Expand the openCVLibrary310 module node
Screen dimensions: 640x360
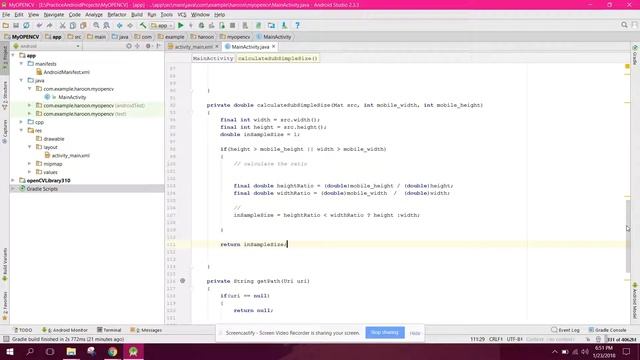13,180
